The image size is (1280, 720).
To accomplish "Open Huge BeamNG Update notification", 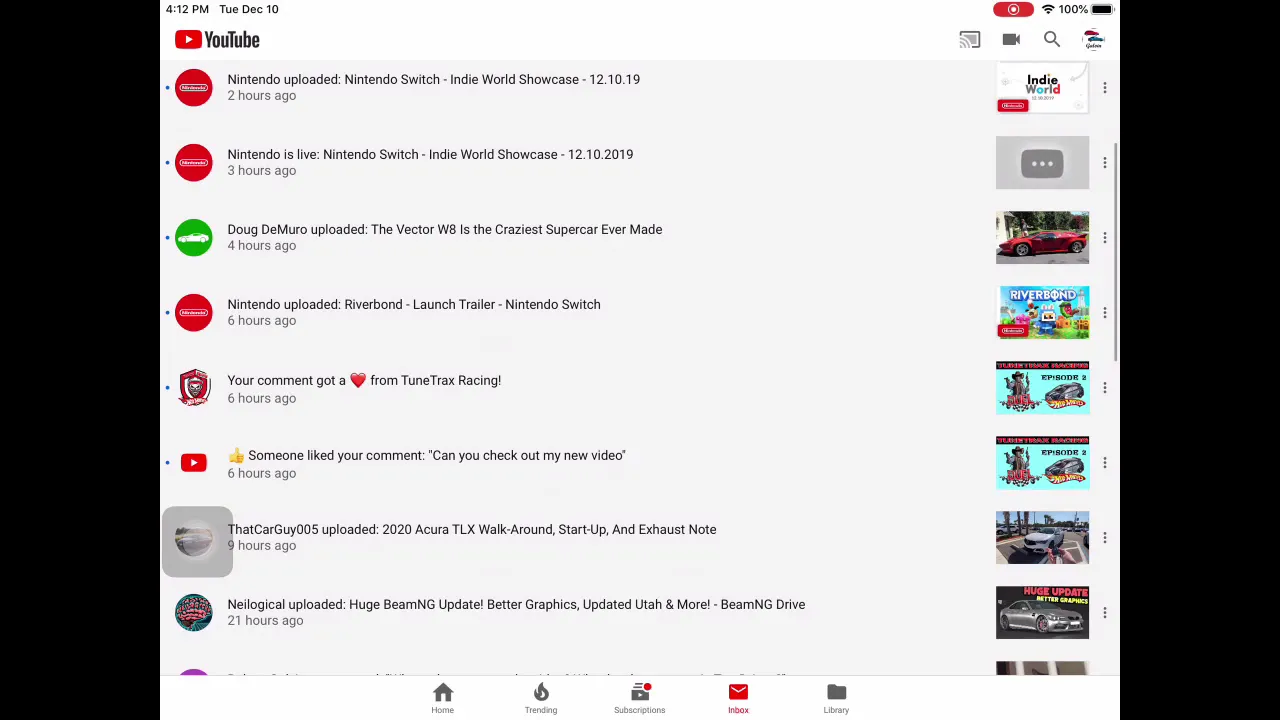I will 516,605.
